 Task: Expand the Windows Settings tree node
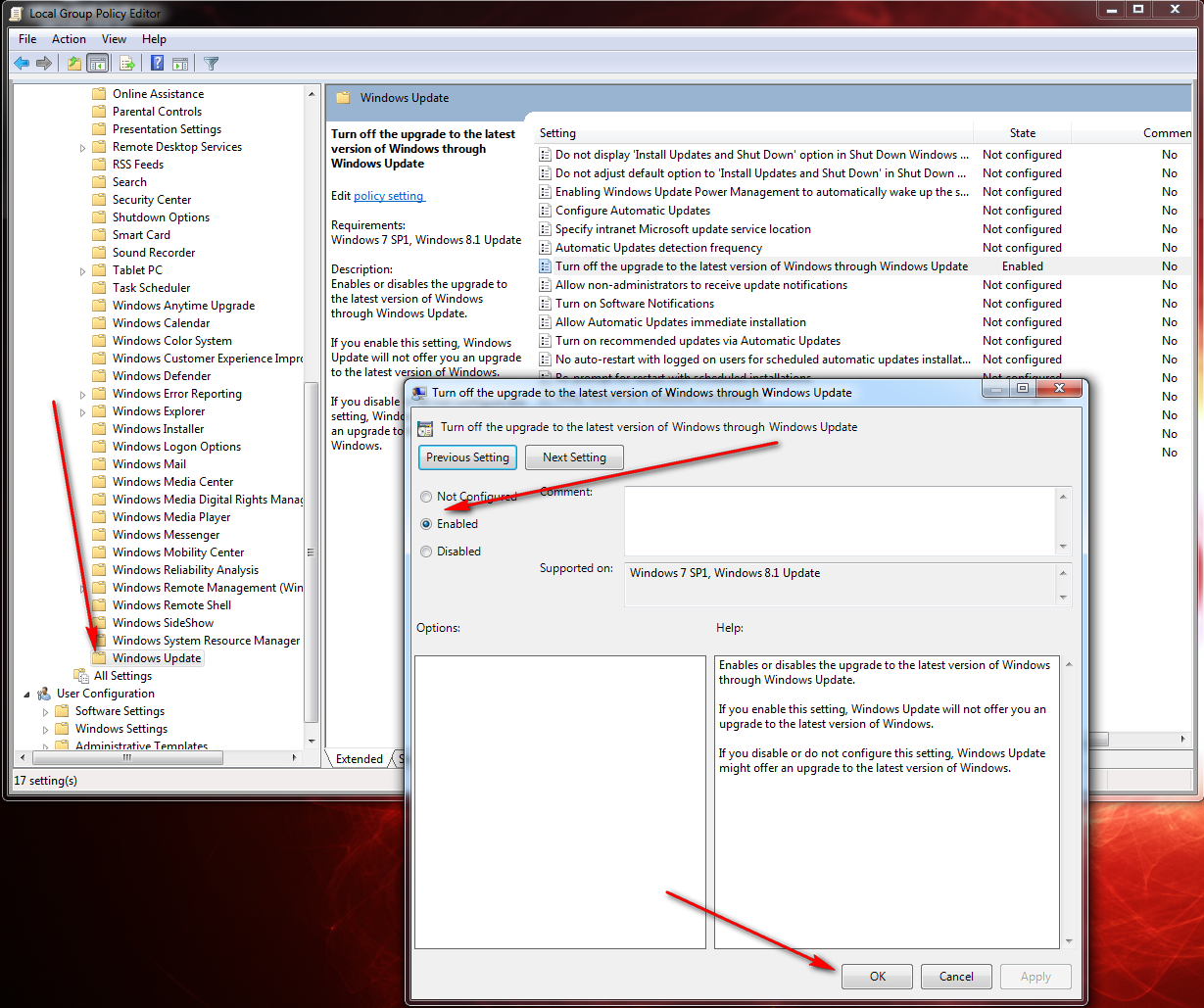[46, 730]
